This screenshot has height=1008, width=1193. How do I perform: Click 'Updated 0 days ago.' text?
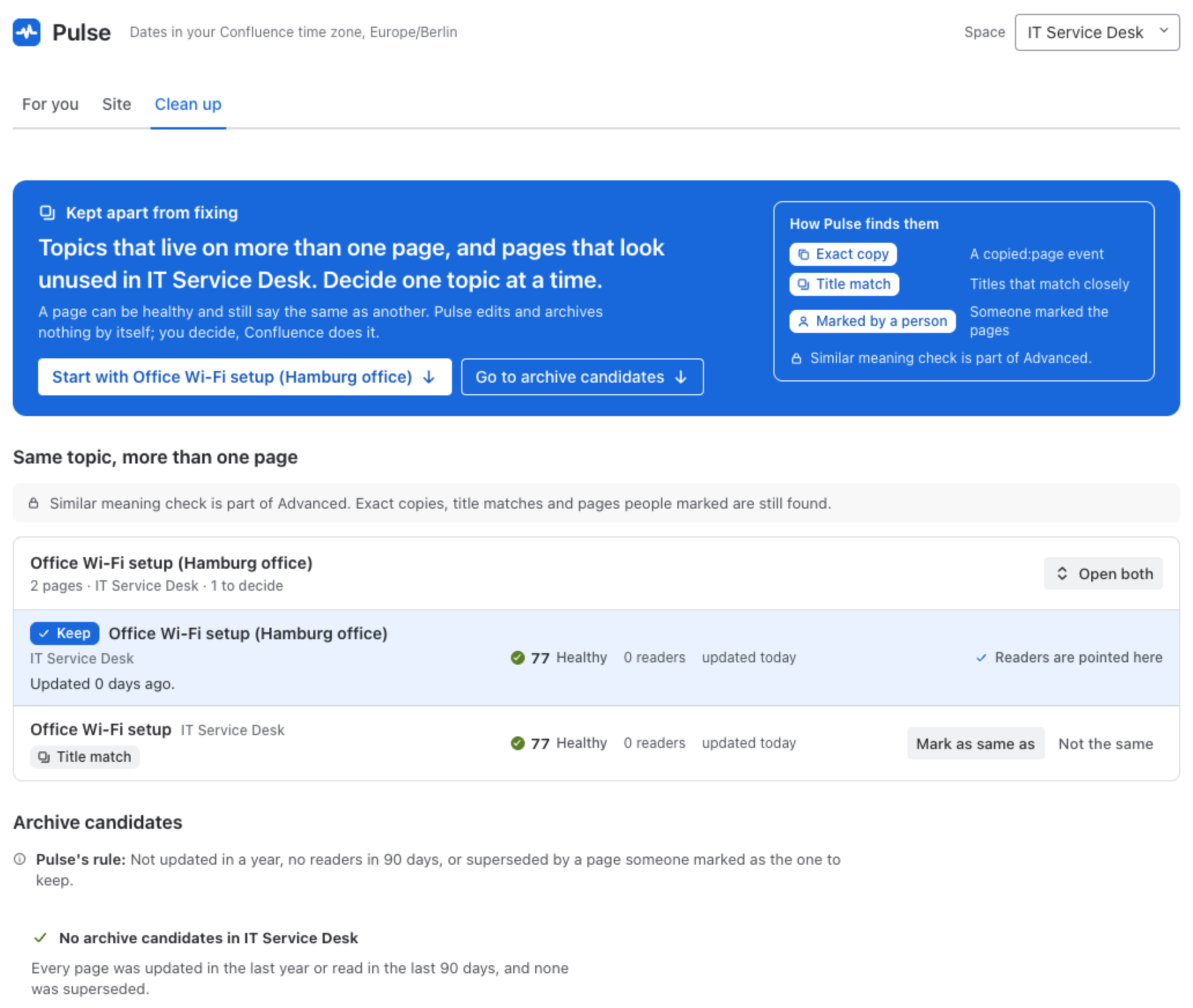(102, 684)
